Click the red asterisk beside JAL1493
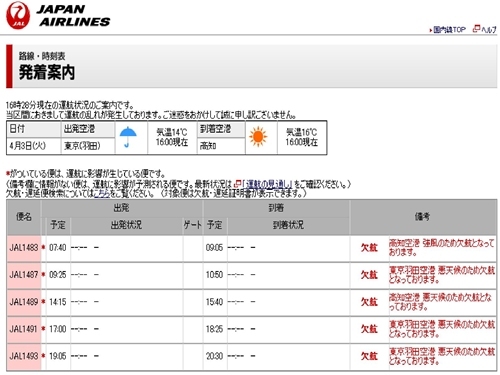The height and width of the screenshot is (375, 500). (x=43, y=356)
